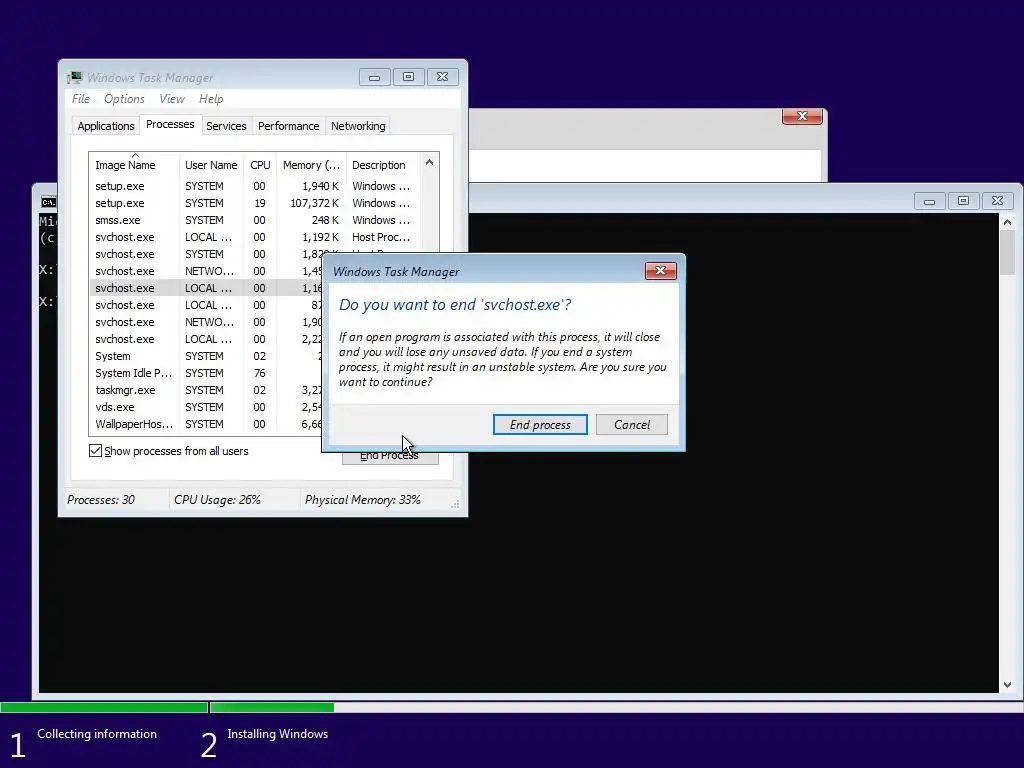1024x768 pixels.
Task: Switch to the Performance tab
Action: pos(289,126)
